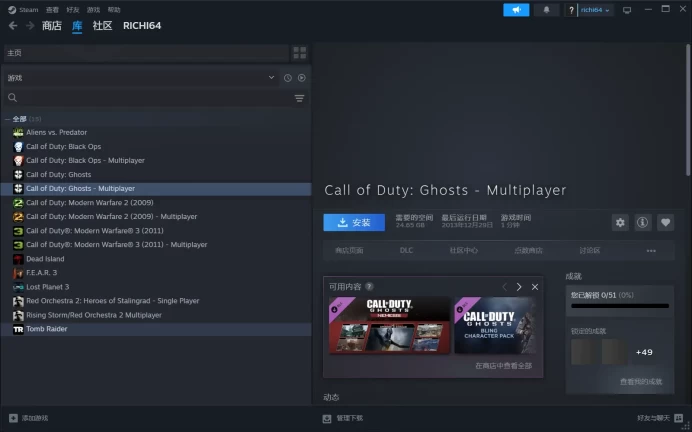Select Rising Storm/Red Orchestra 2 Multiplayer
The height and width of the screenshot is (432, 692).
click(94, 315)
